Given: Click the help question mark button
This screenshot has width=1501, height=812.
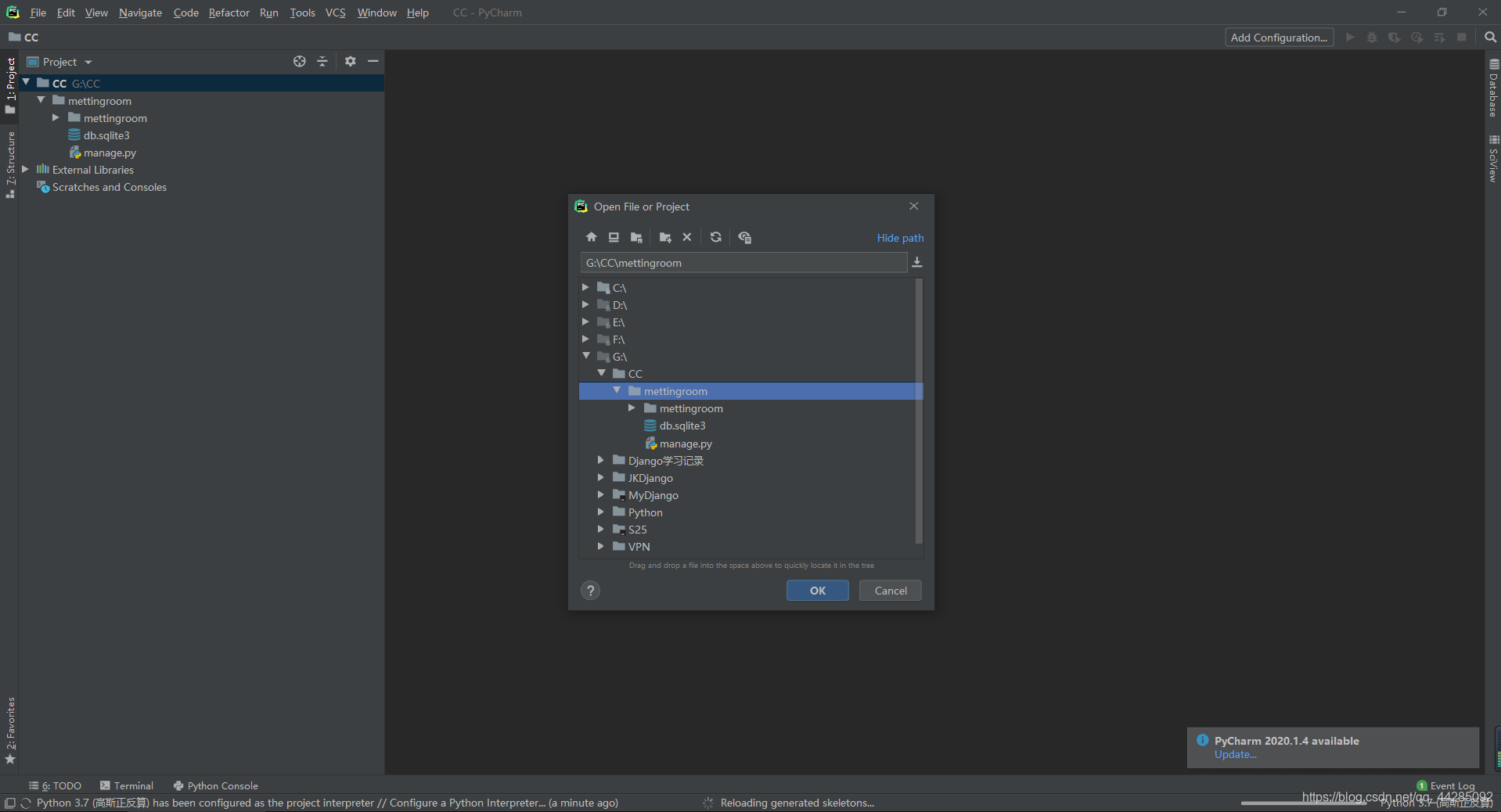Looking at the screenshot, I should tap(591, 591).
